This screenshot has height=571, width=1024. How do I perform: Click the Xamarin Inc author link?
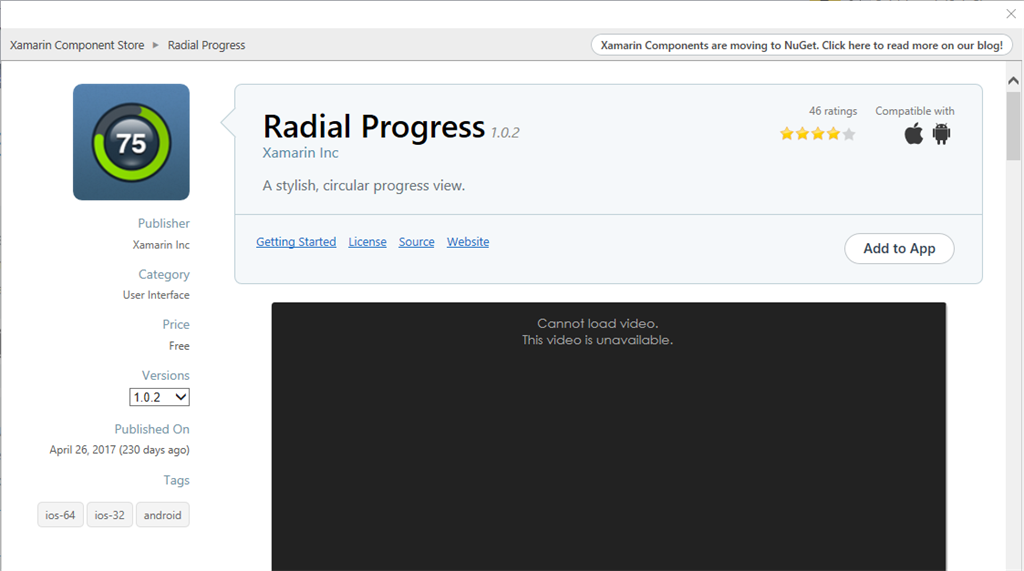pos(300,153)
